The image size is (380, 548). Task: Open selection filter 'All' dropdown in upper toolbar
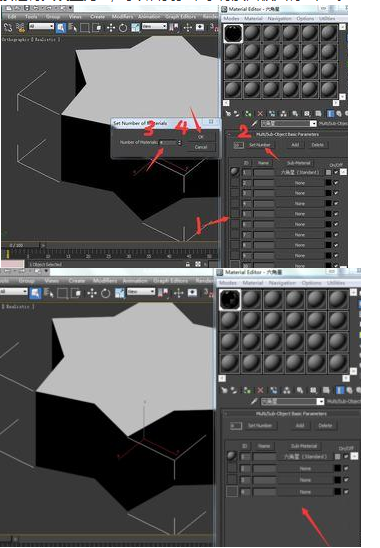pos(41,27)
